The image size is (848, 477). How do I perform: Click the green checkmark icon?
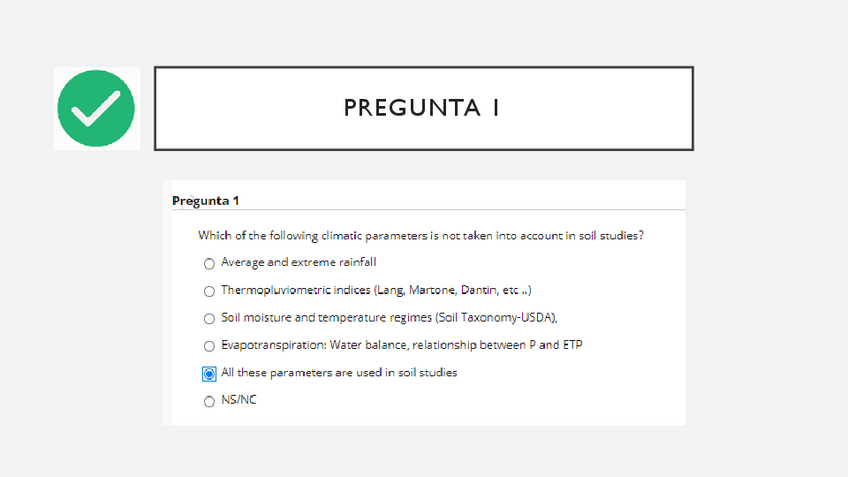tap(96, 108)
